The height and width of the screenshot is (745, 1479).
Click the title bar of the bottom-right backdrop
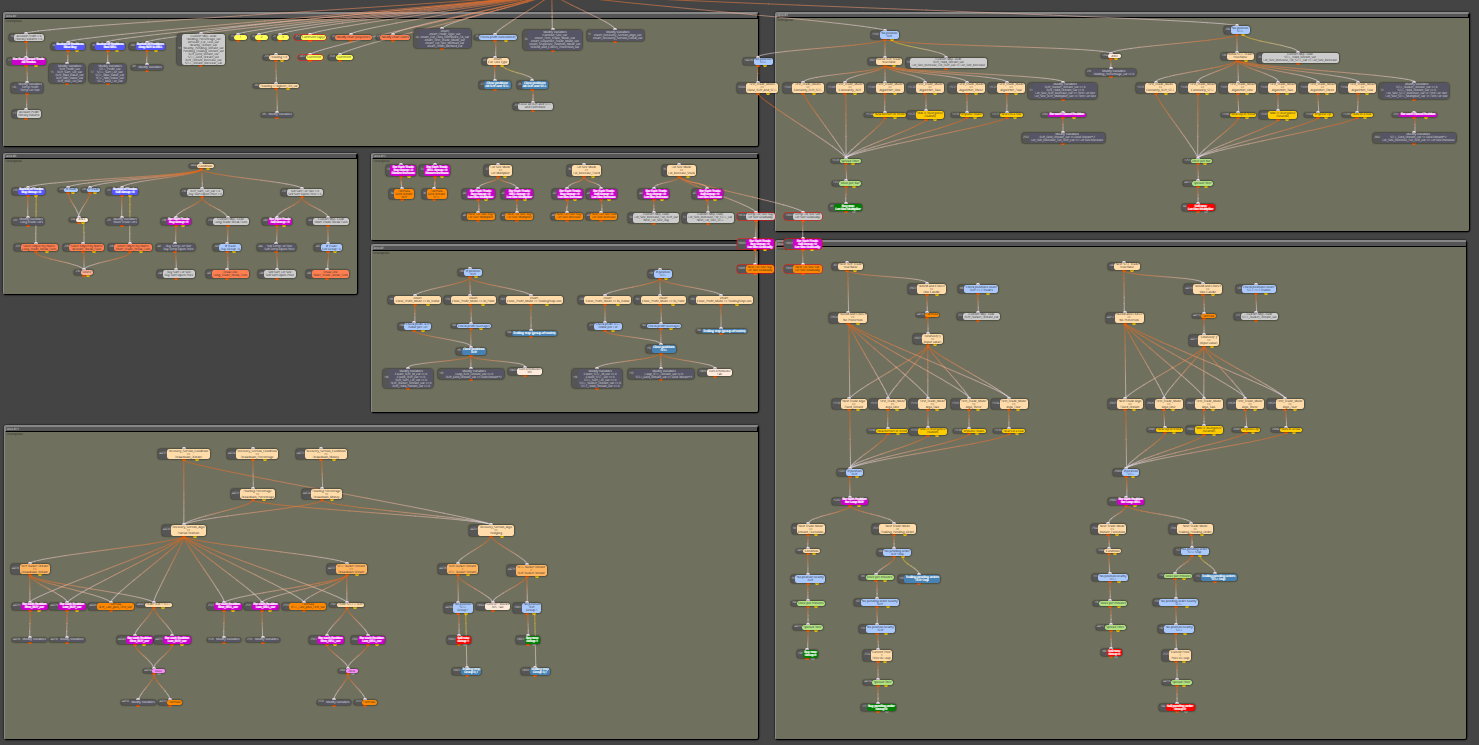point(1120,243)
